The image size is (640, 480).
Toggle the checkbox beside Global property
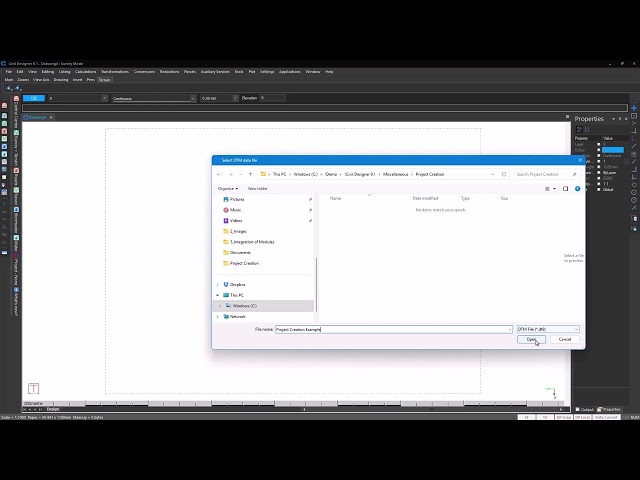(x=599, y=189)
